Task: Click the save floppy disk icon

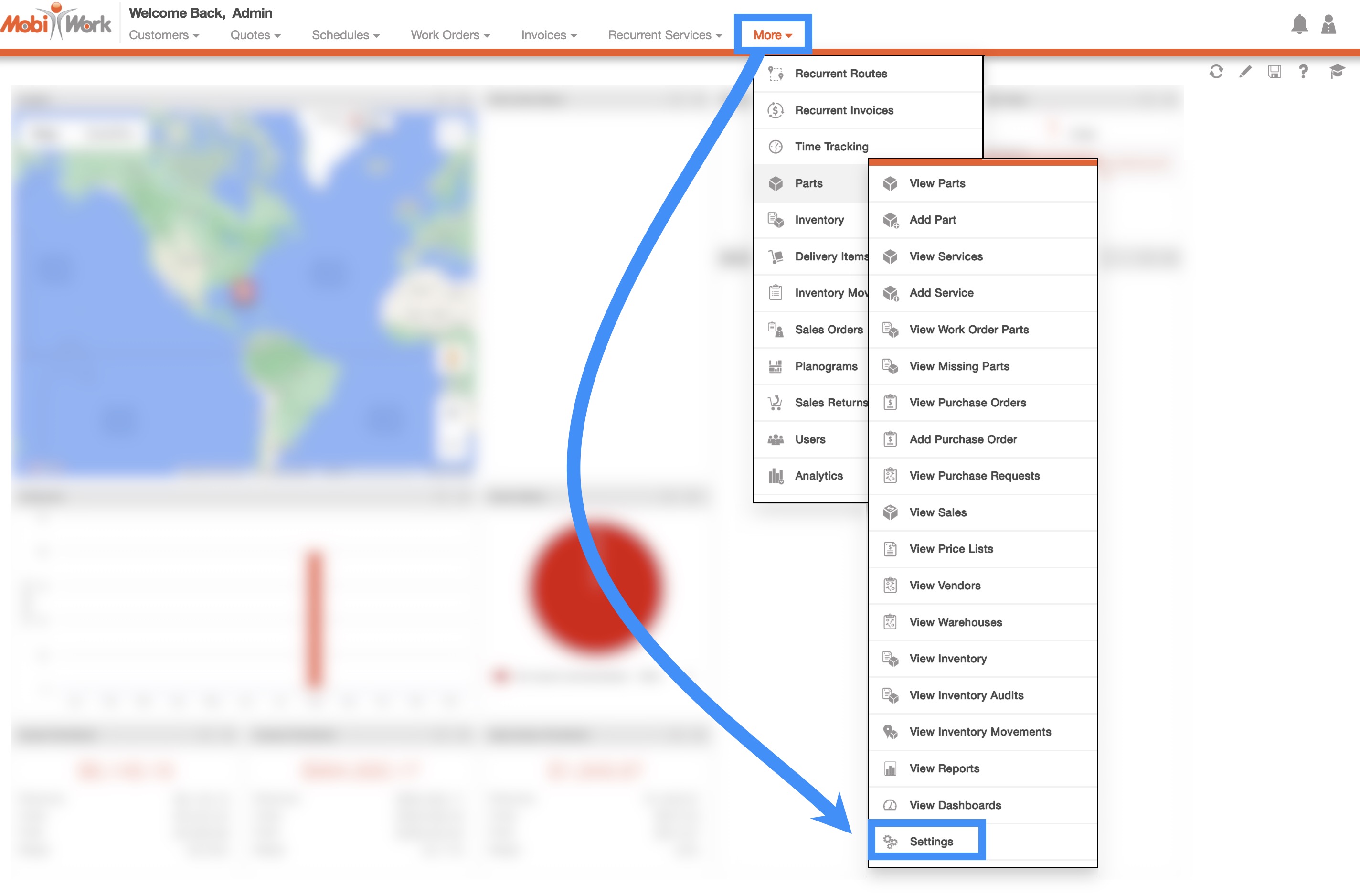Action: click(x=1274, y=72)
